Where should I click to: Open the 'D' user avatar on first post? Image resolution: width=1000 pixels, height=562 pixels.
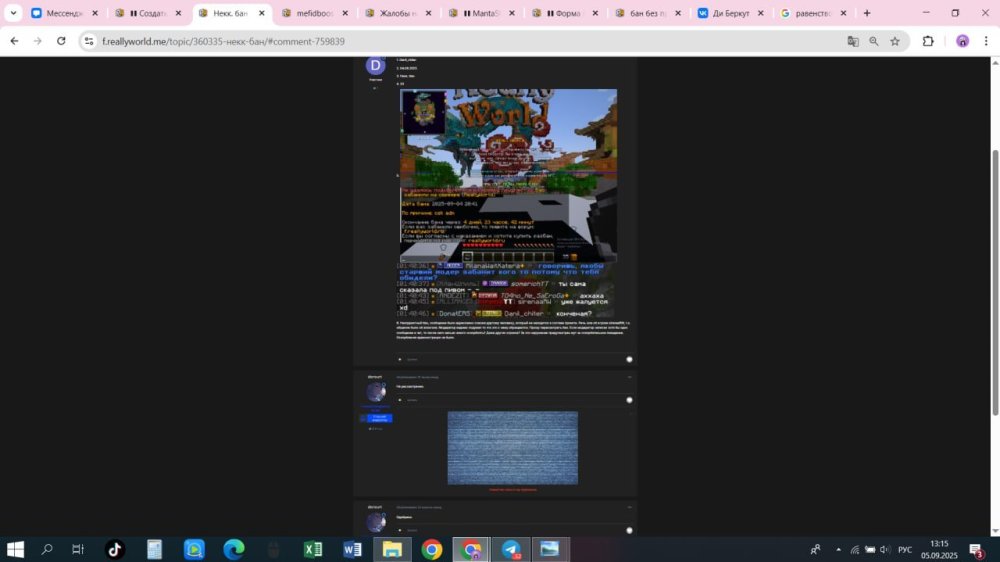pos(376,64)
